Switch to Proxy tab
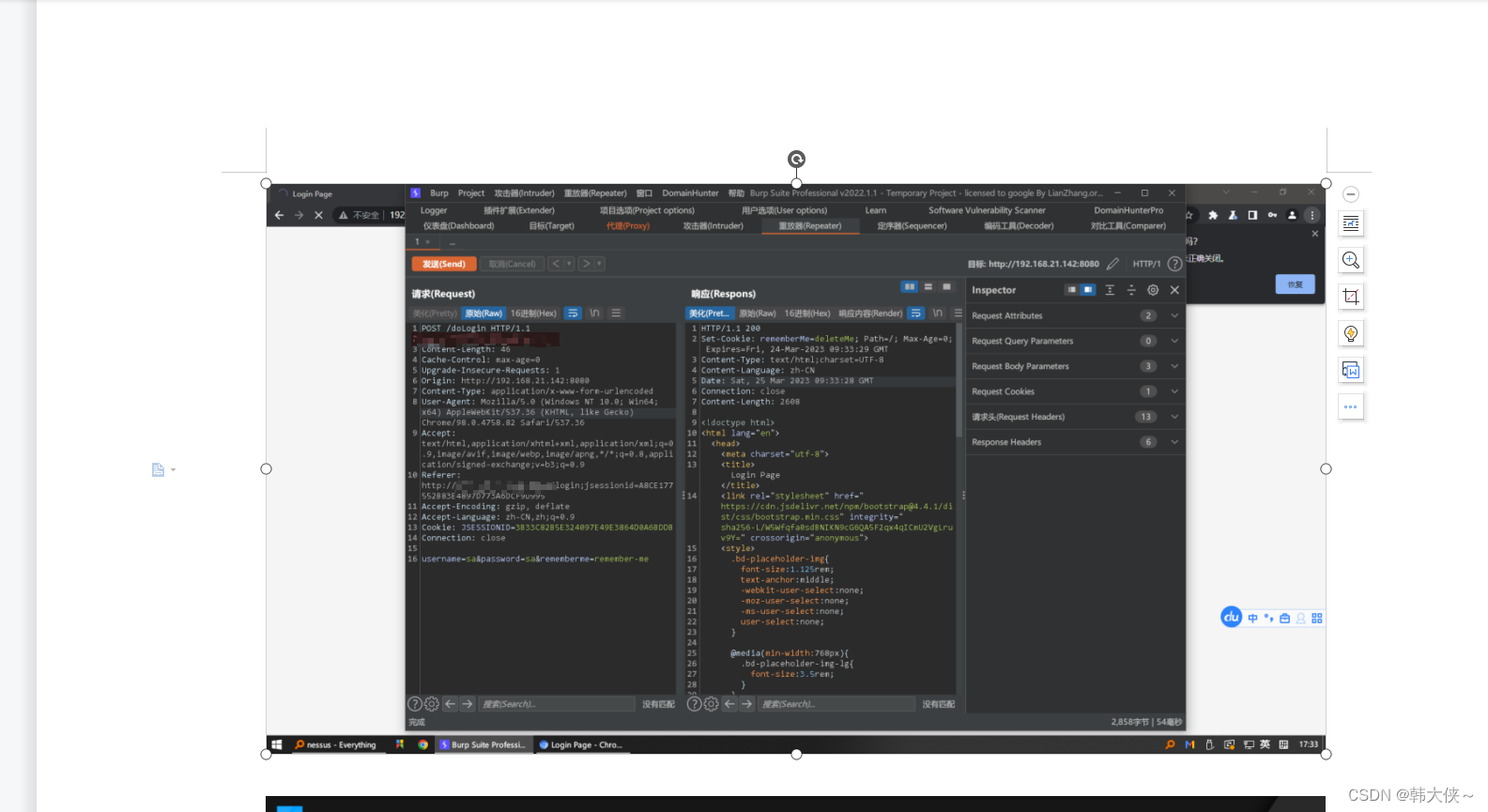 (x=628, y=226)
